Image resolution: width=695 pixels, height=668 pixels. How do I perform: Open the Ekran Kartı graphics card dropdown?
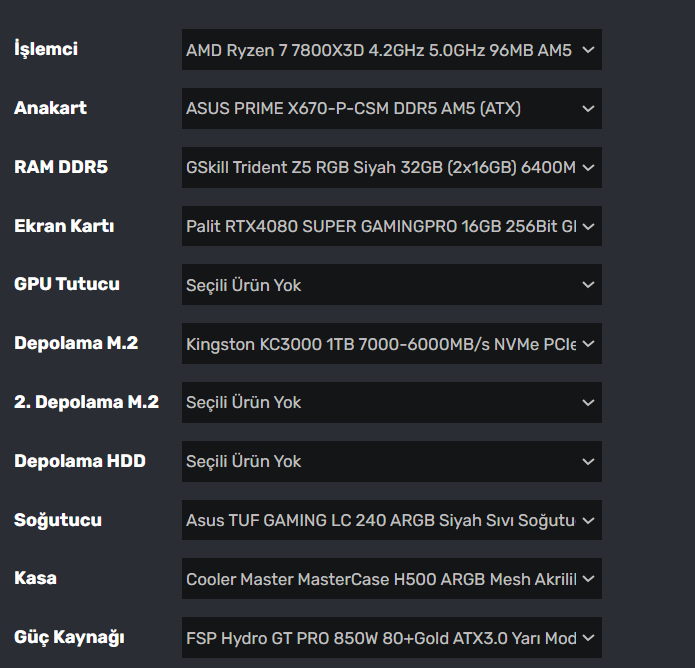[x=391, y=226]
